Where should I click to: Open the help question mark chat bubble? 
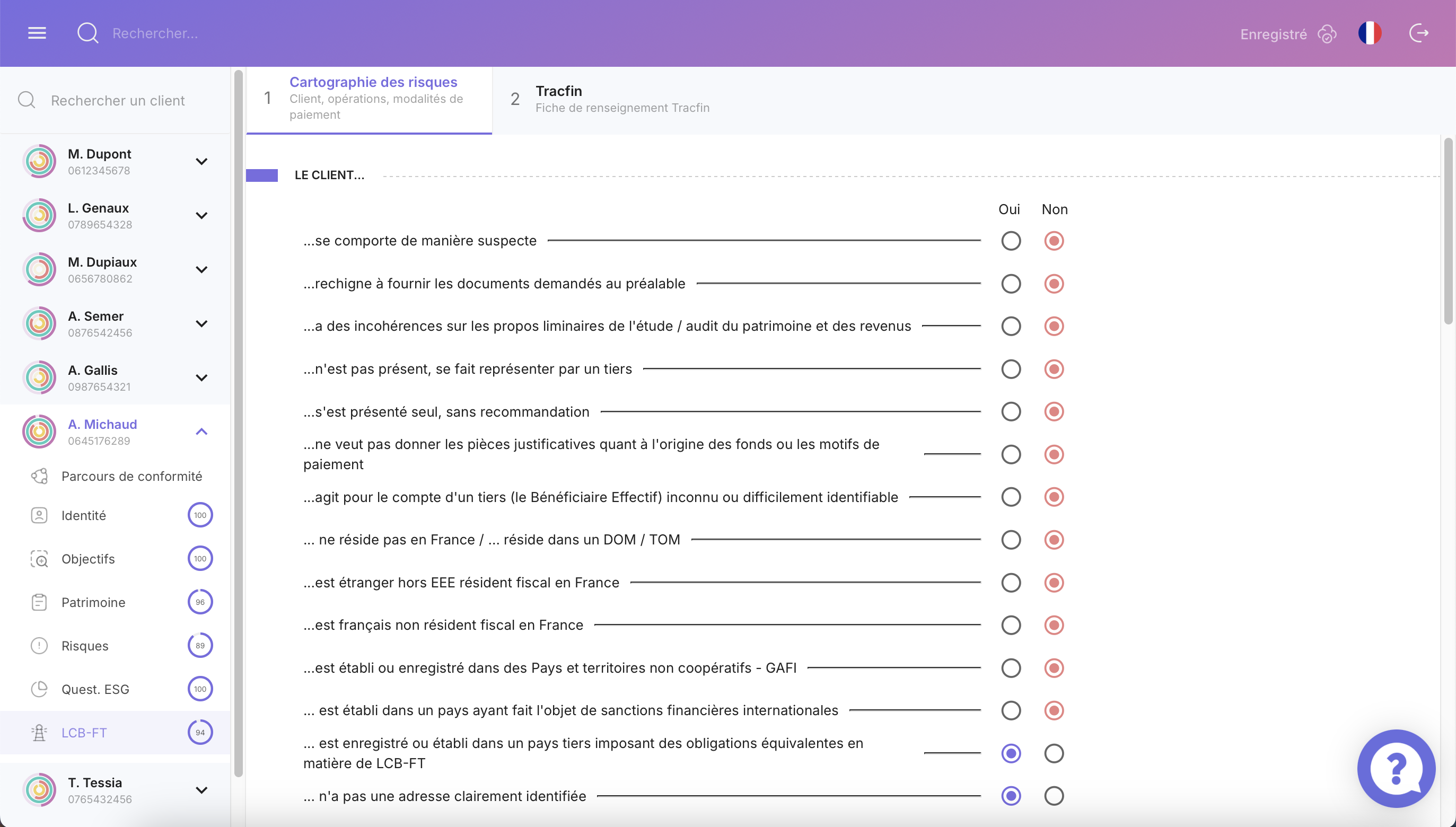pos(1396,768)
